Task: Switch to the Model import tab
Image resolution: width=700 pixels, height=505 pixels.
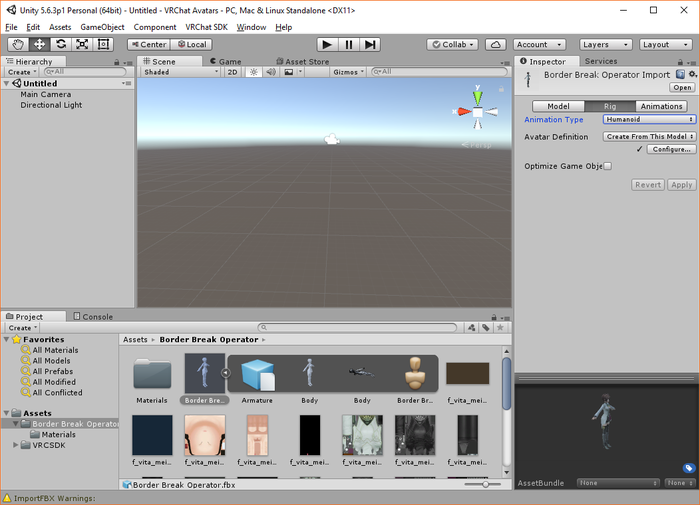Action: click(x=558, y=106)
